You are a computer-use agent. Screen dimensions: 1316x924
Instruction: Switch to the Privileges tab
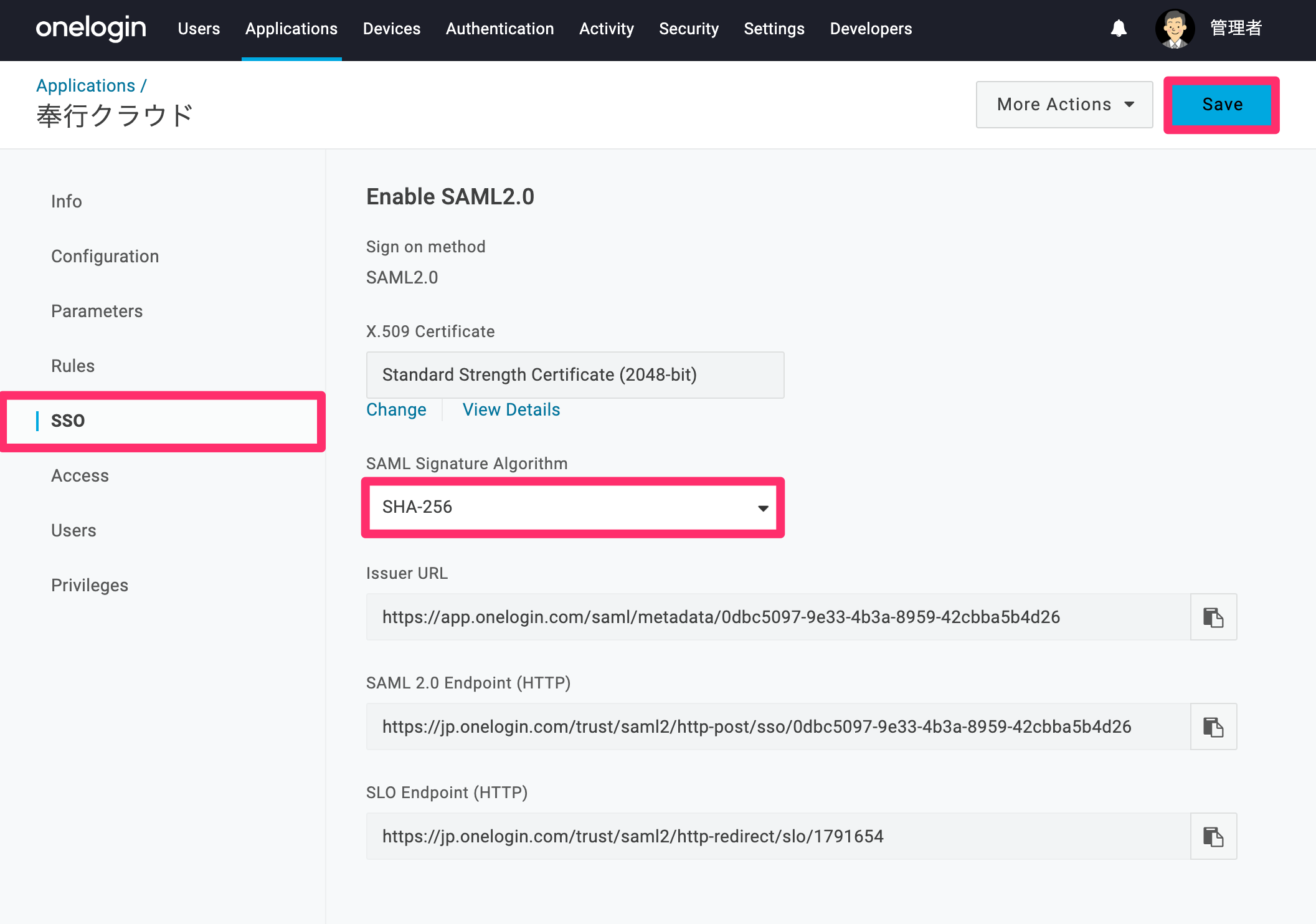coord(90,585)
